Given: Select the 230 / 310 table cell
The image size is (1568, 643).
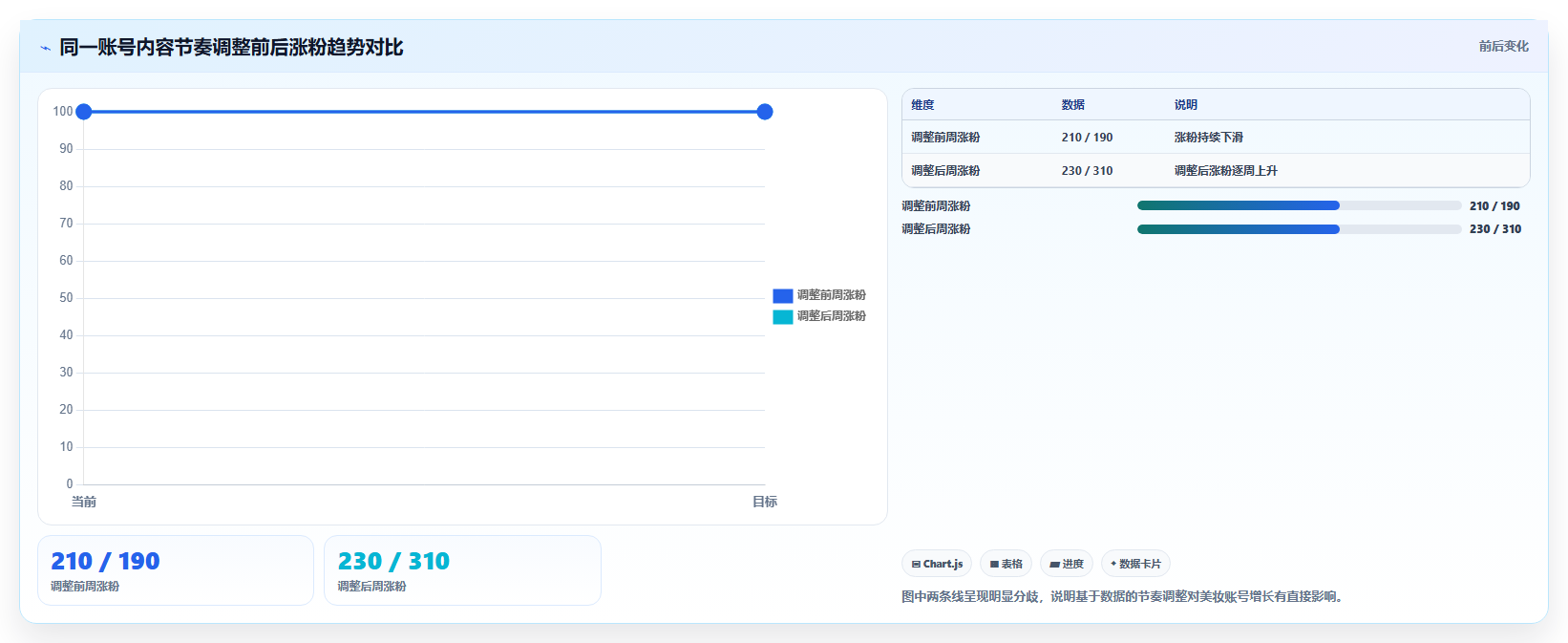Looking at the screenshot, I should [1087, 171].
